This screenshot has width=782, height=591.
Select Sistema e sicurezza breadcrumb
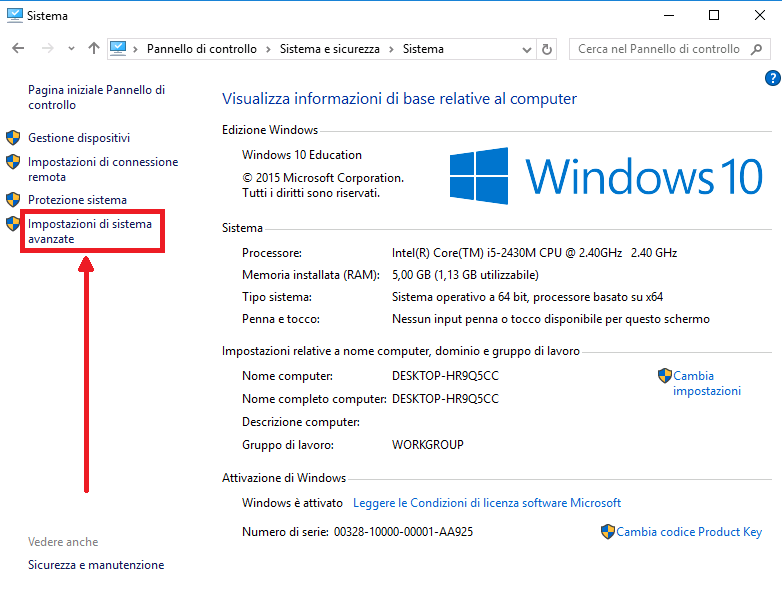(x=330, y=49)
